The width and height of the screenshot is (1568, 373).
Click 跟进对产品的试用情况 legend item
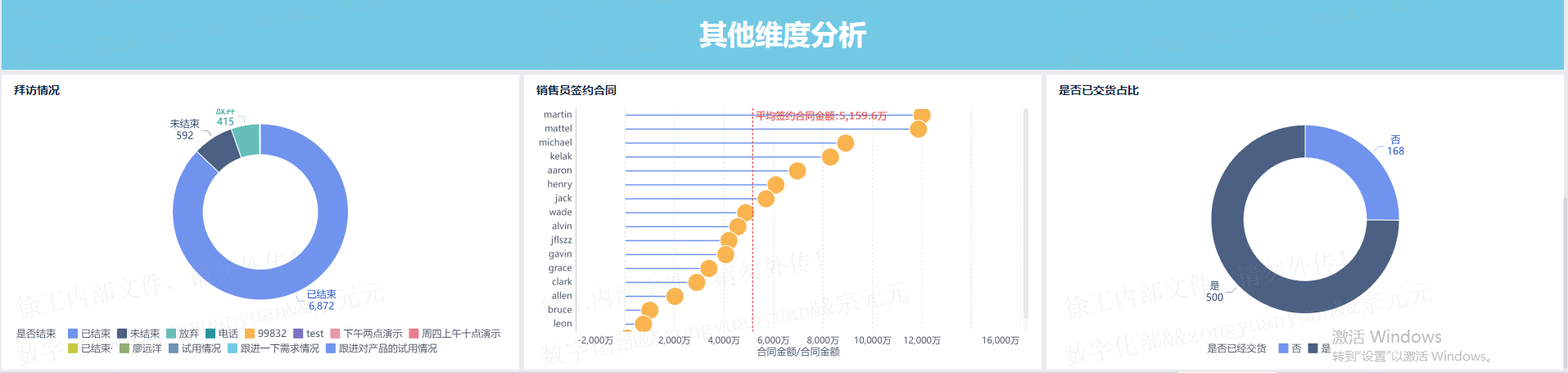381,348
